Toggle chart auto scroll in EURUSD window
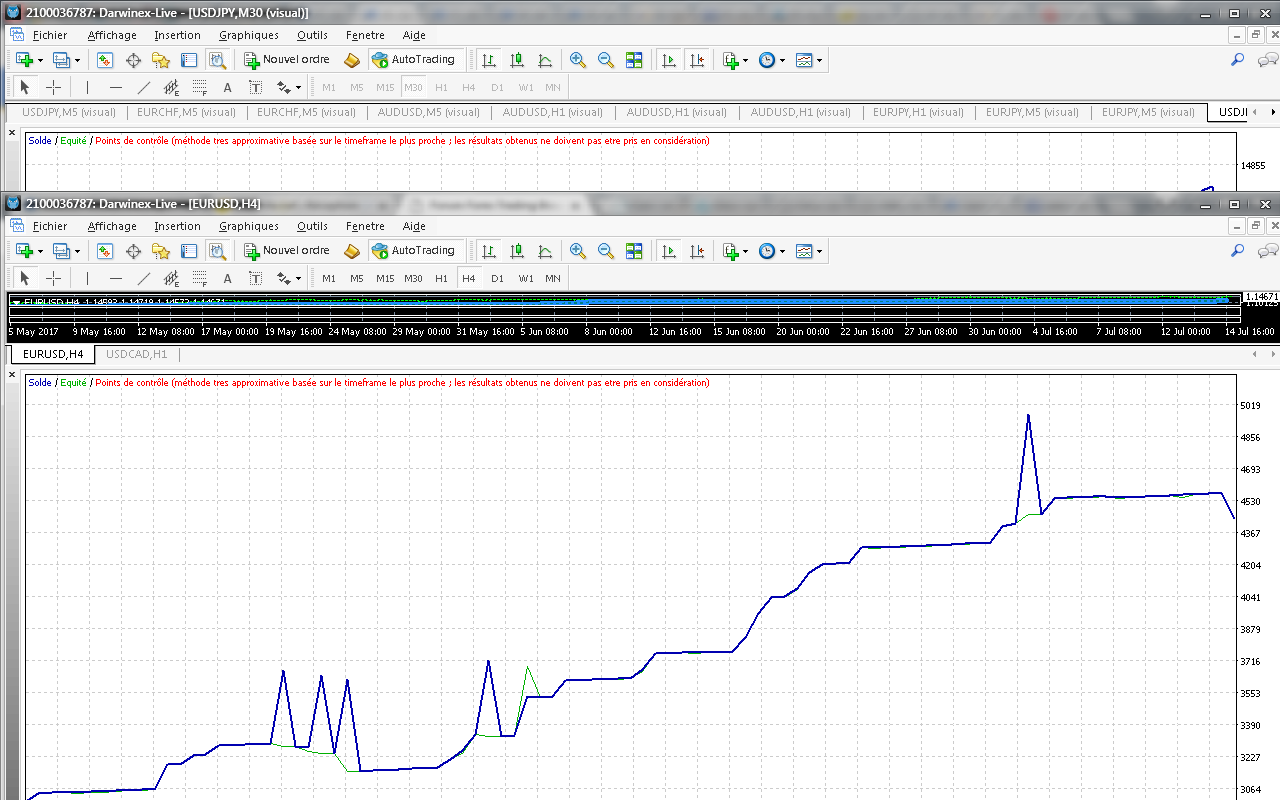Screen dimensions: 1280x800 669,251
